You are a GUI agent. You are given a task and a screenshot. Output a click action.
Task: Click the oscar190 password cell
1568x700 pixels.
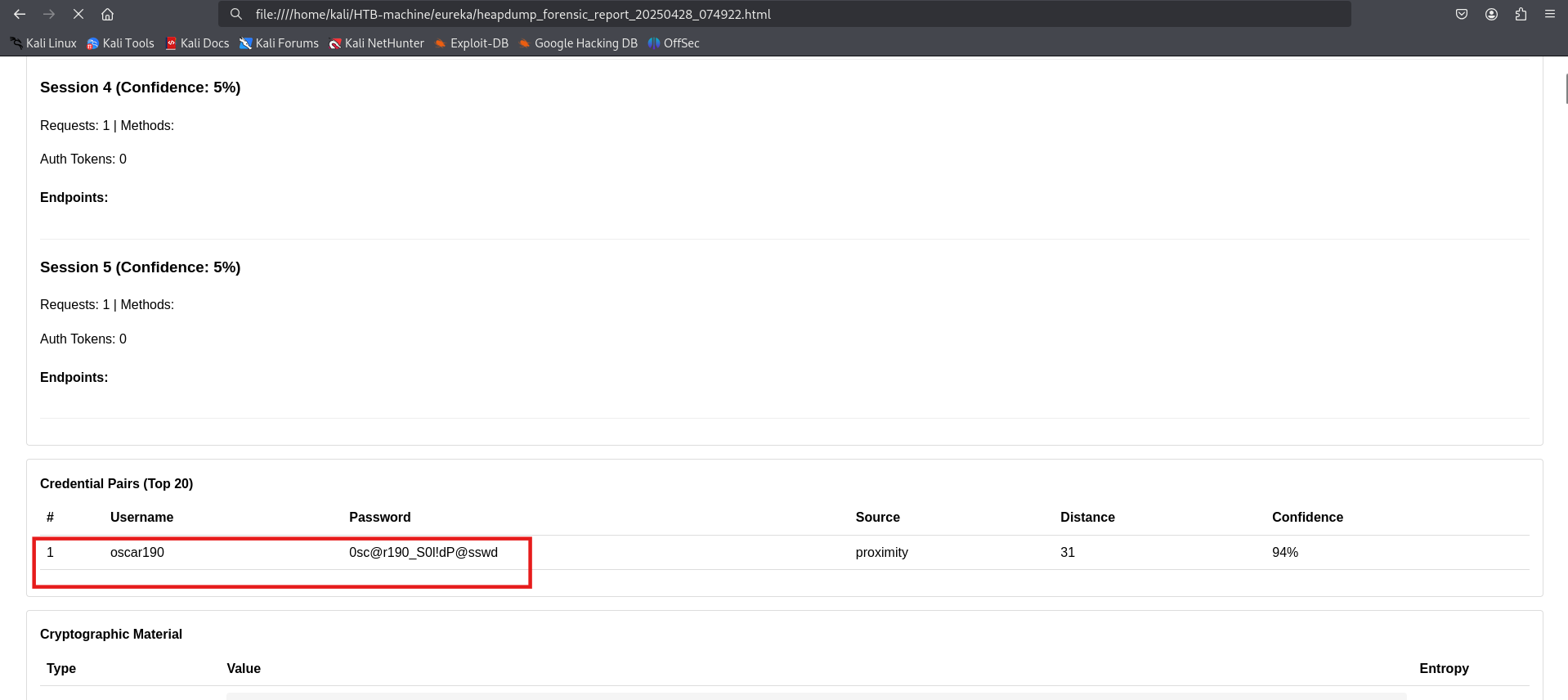click(x=423, y=553)
